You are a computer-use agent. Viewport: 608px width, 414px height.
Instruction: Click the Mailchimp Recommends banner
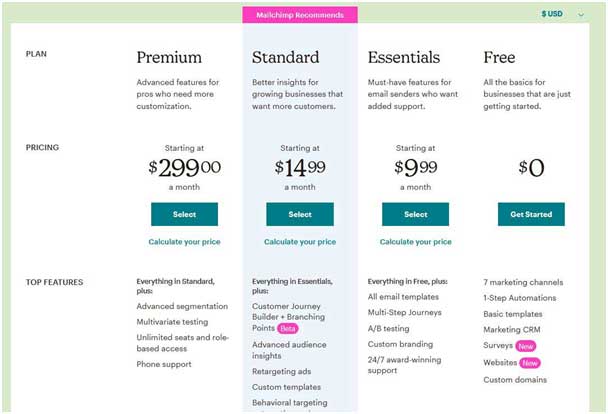click(300, 15)
